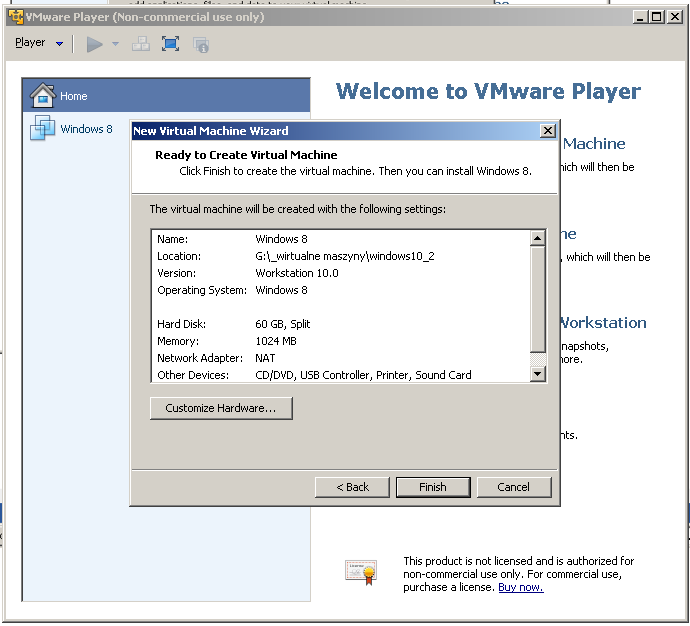
Task: Select the Name value Windows 8
Action: coord(281,239)
